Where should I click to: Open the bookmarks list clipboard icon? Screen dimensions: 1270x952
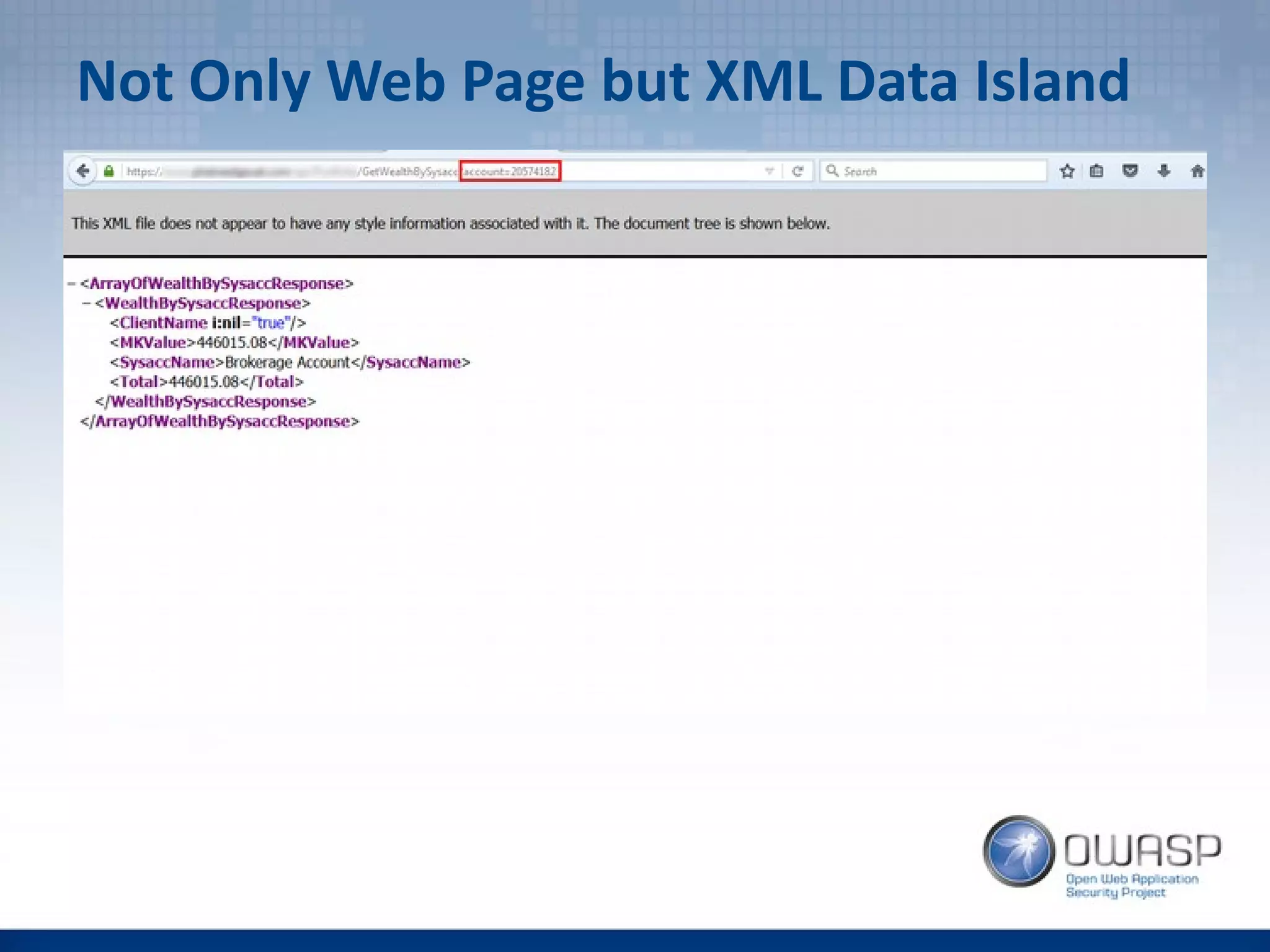coord(1096,172)
